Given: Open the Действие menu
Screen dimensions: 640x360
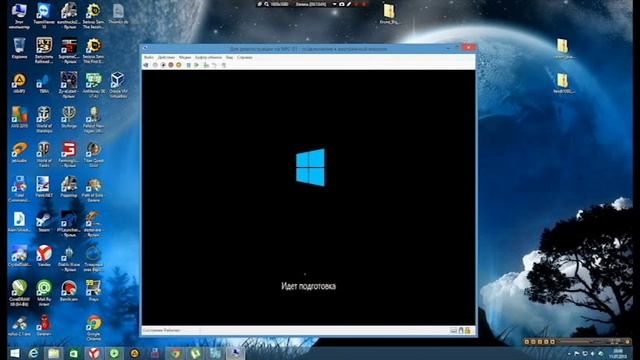Looking at the screenshot, I should 166,58.
